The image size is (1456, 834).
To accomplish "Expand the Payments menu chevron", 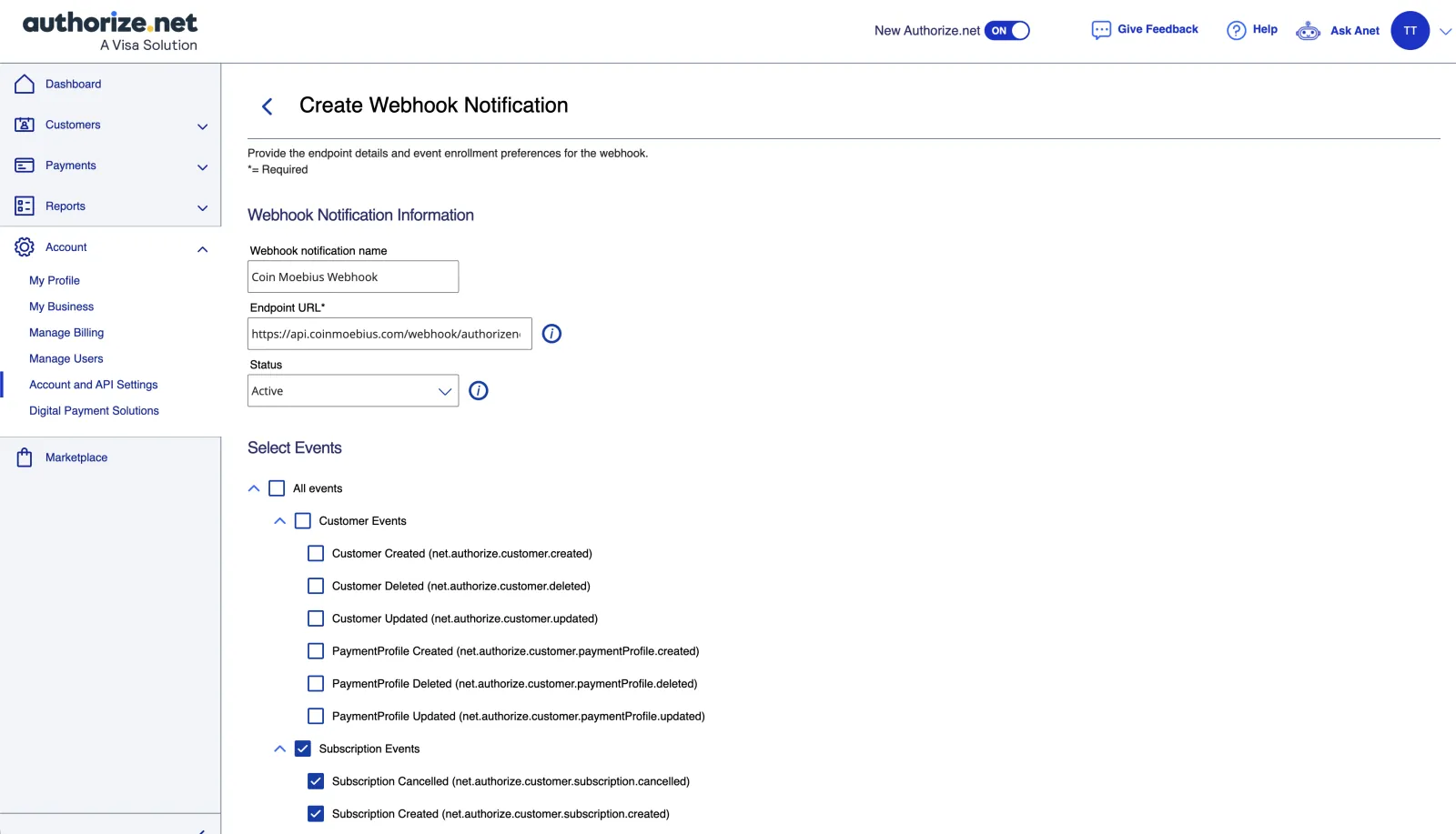I will (202, 167).
